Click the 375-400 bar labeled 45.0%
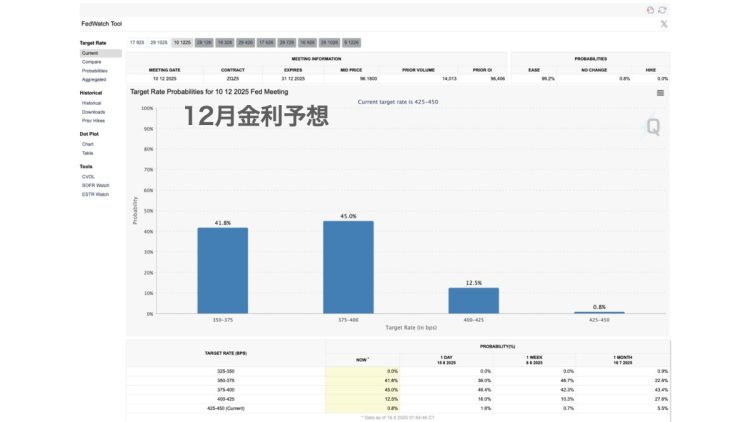The height and width of the screenshot is (422, 750). [x=348, y=267]
